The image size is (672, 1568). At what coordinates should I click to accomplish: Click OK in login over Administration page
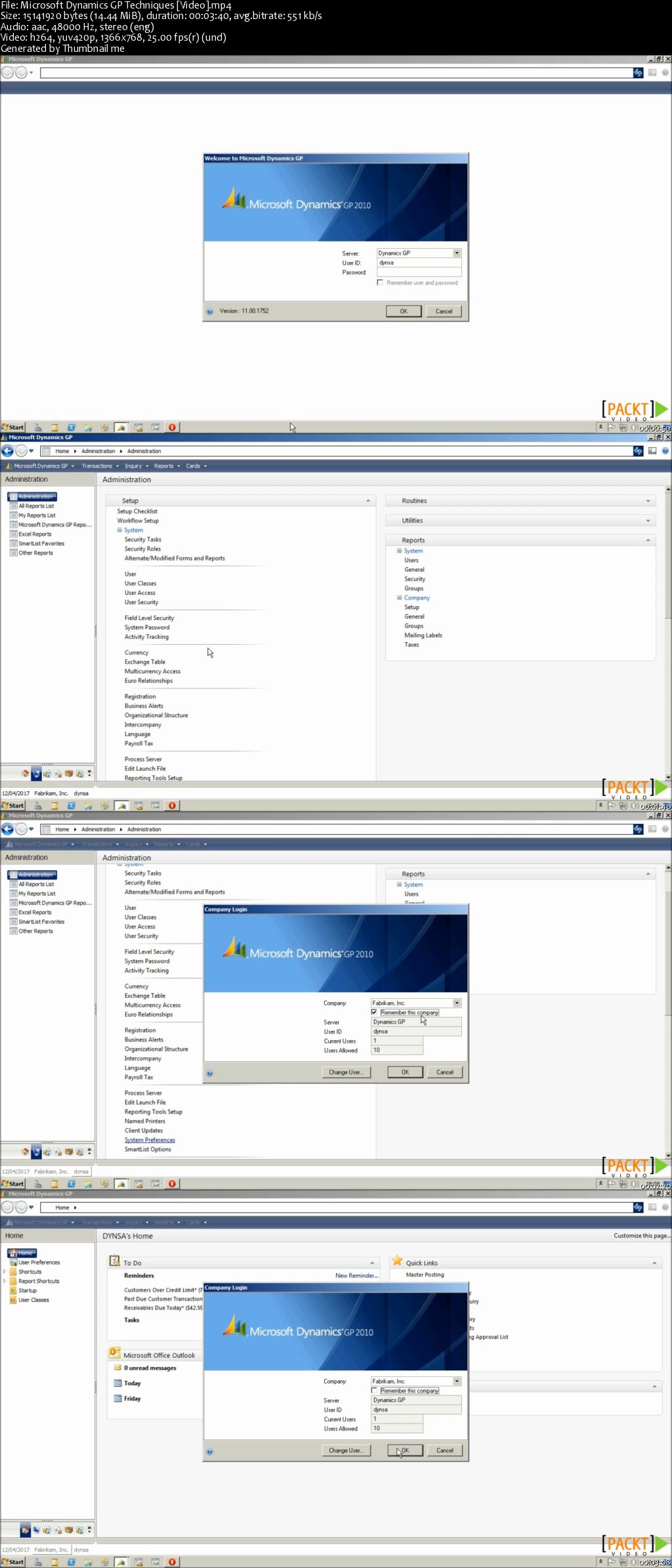pyautogui.click(x=405, y=1072)
